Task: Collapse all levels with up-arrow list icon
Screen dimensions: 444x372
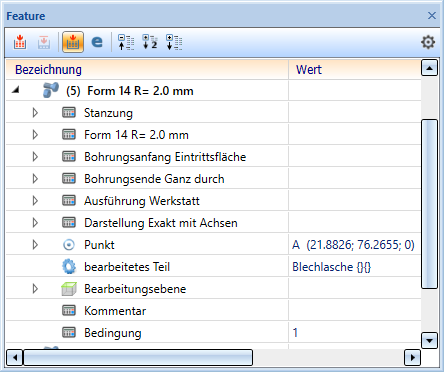Action: click(x=126, y=42)
